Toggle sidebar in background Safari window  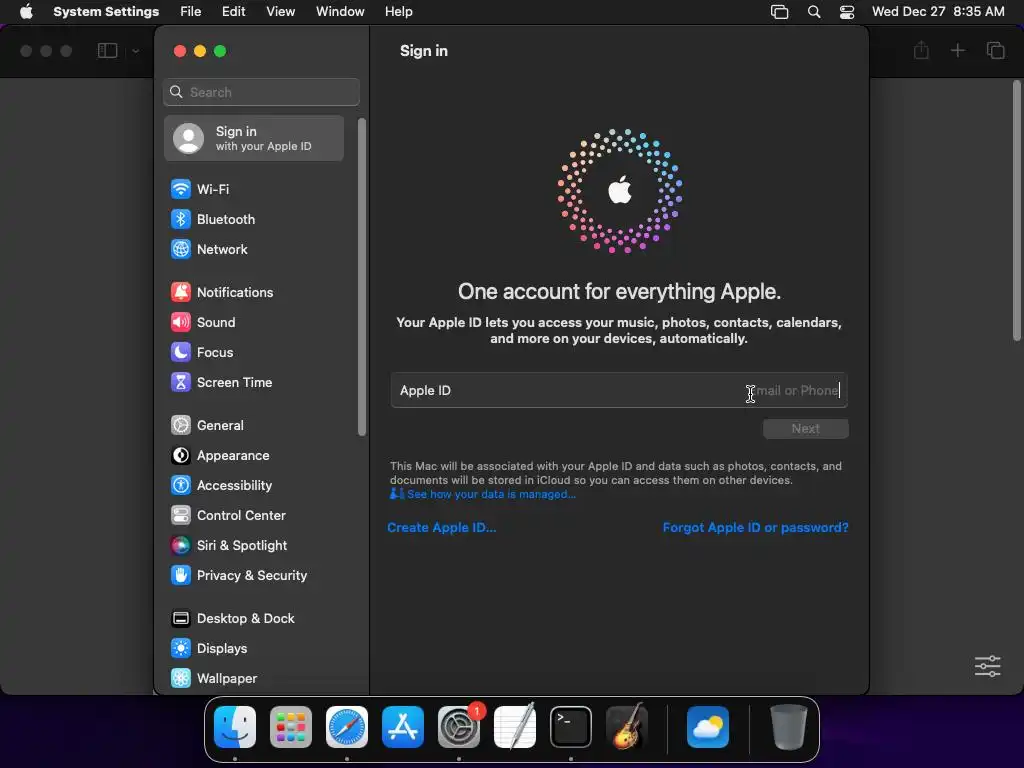click(x=107, y=51)
